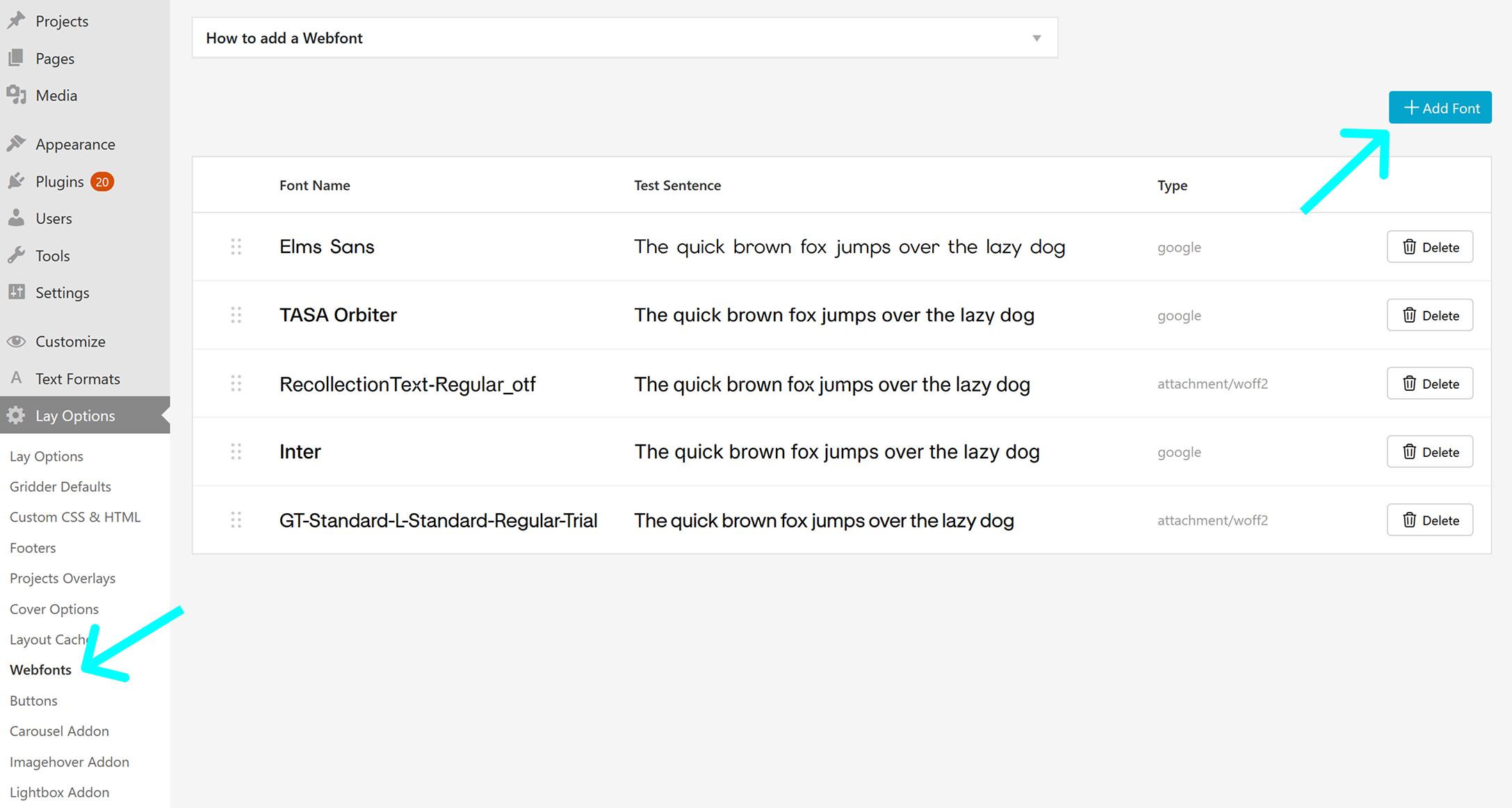Open Gridder Defaults in Lay Options submenu
This screenshot has width=1512, height=808.
[60, 487]
